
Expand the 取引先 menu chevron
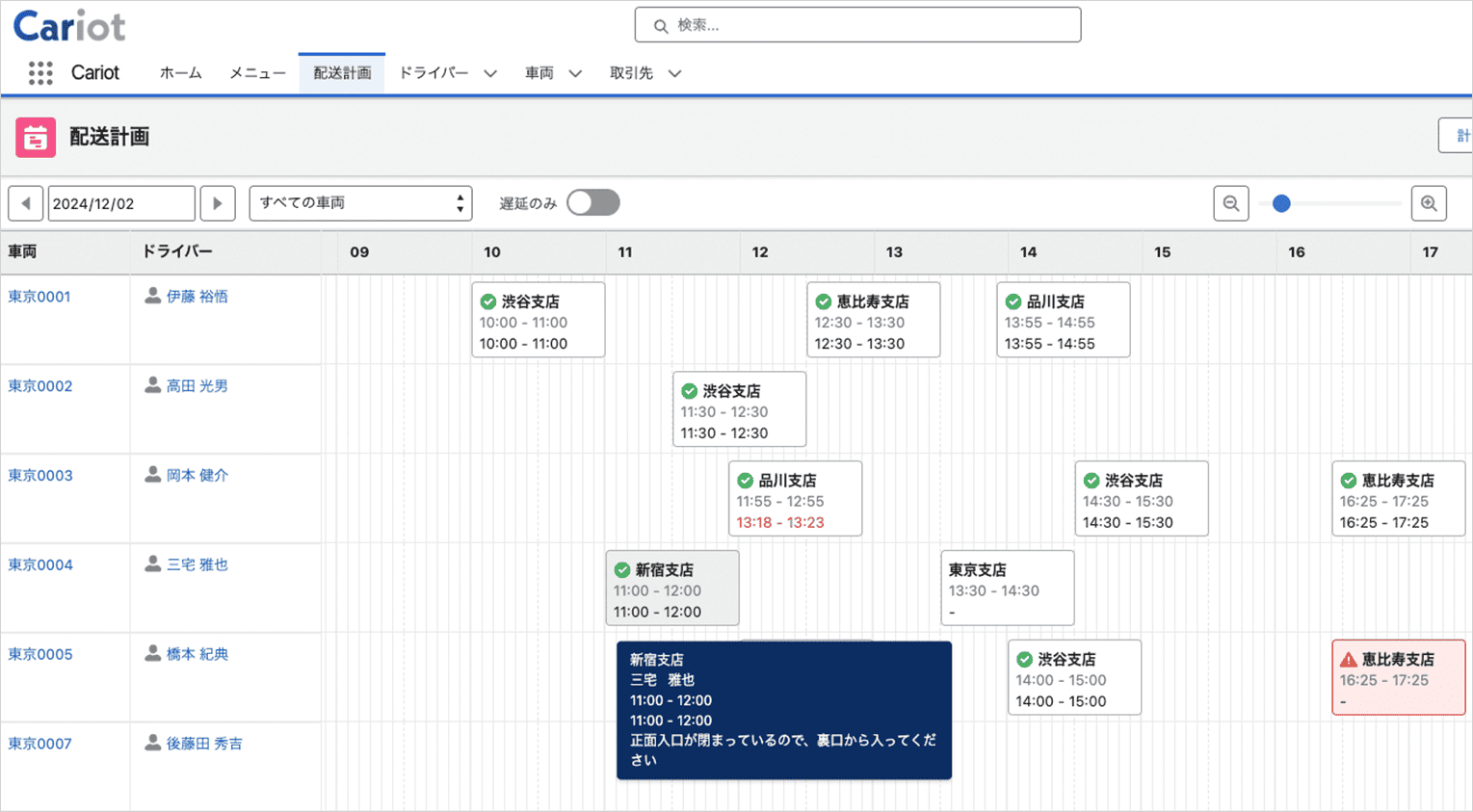click(674, 73)
